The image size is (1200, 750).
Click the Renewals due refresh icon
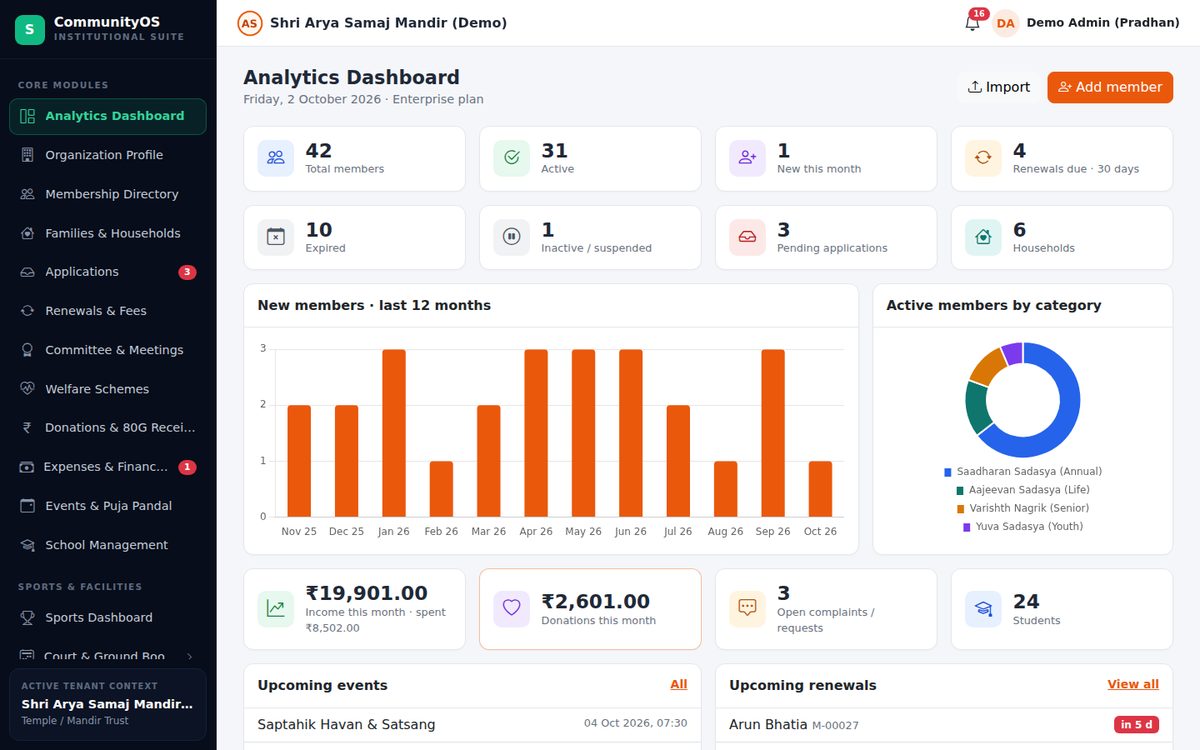point(983,158)
